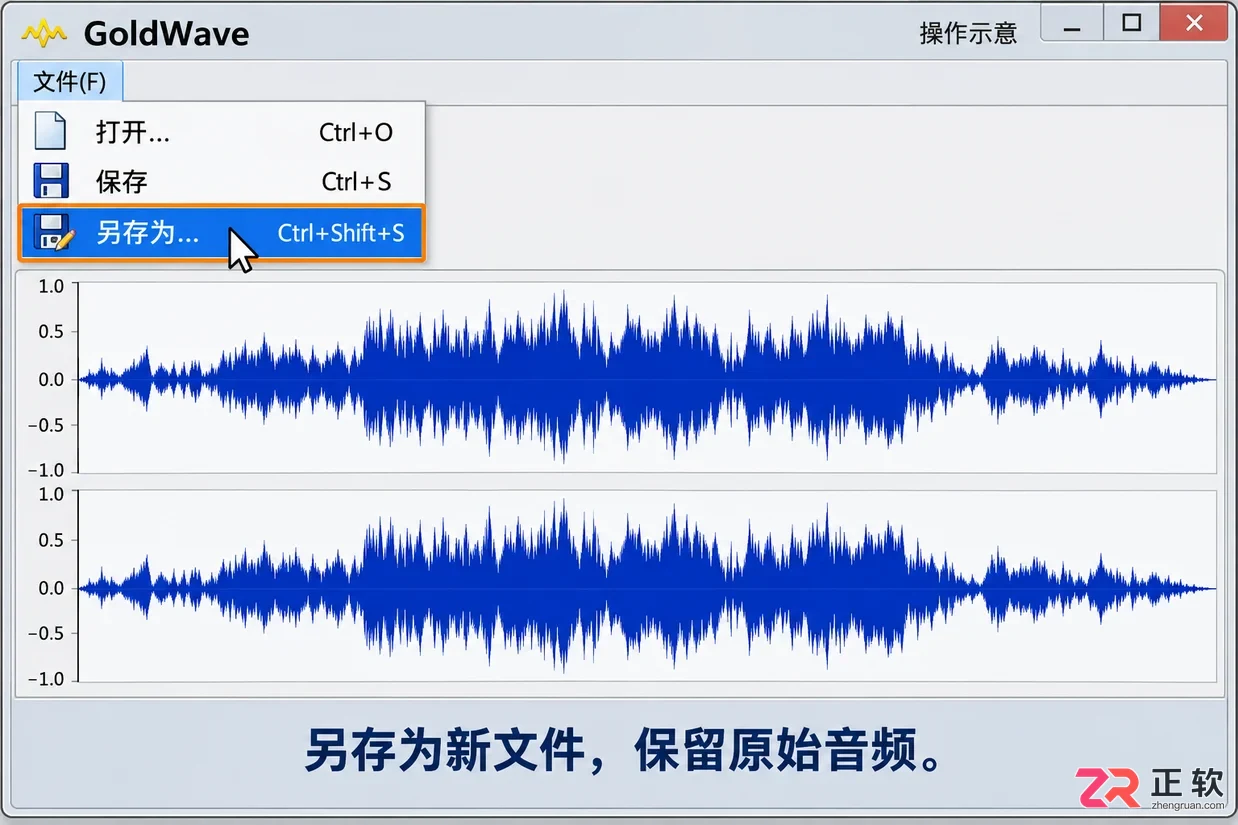Click the upper channel waveform
This screenshot has height=825, width=1238.
pyautogui.click(x=647, y=378)
